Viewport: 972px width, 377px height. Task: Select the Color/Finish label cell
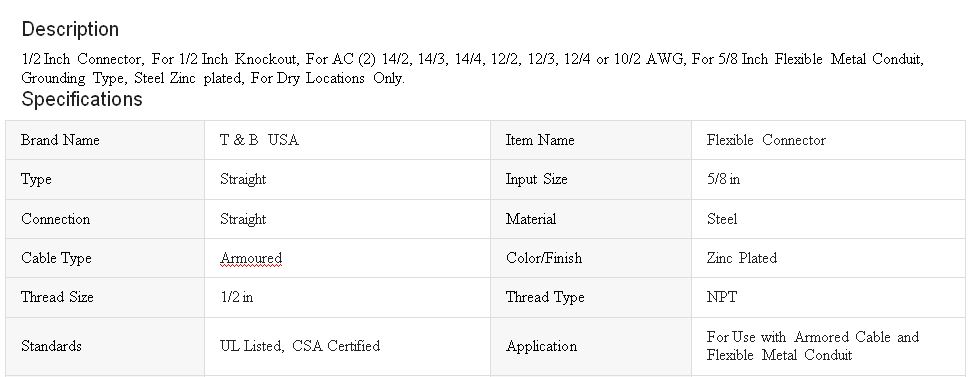(x=591, y=258)
